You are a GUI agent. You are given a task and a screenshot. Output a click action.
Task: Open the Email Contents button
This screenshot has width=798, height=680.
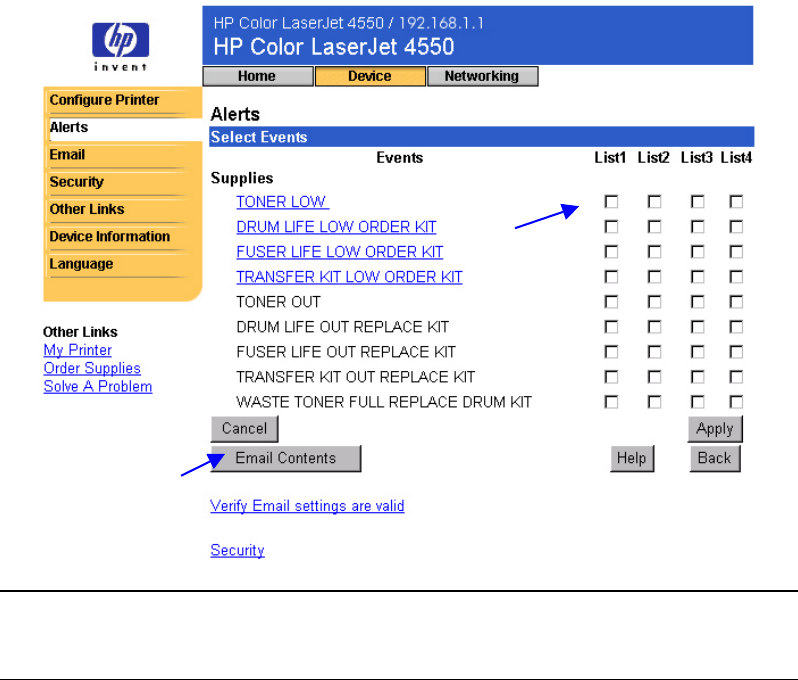(x=286, y=458)
